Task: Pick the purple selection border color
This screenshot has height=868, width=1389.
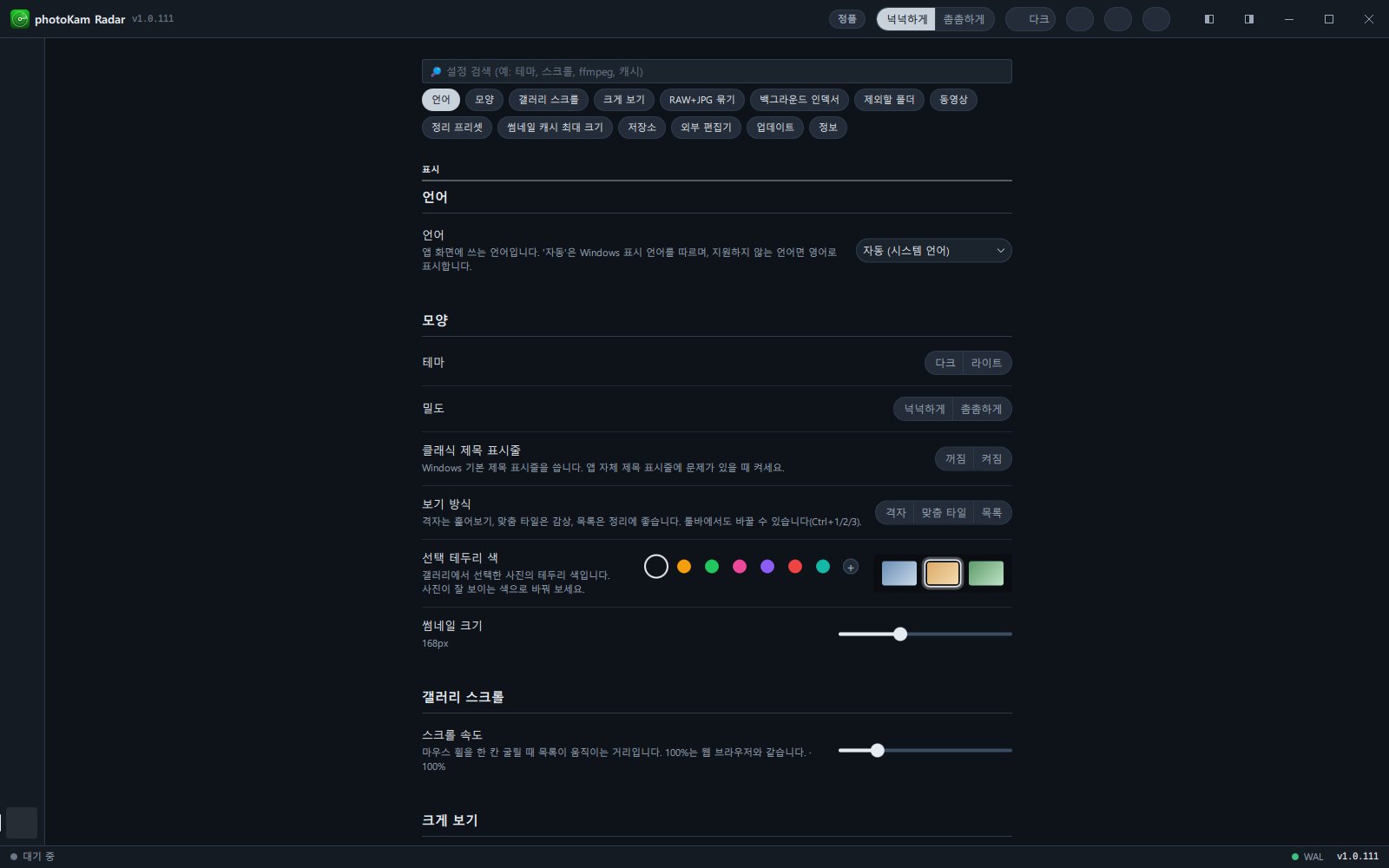Action: 767,567
